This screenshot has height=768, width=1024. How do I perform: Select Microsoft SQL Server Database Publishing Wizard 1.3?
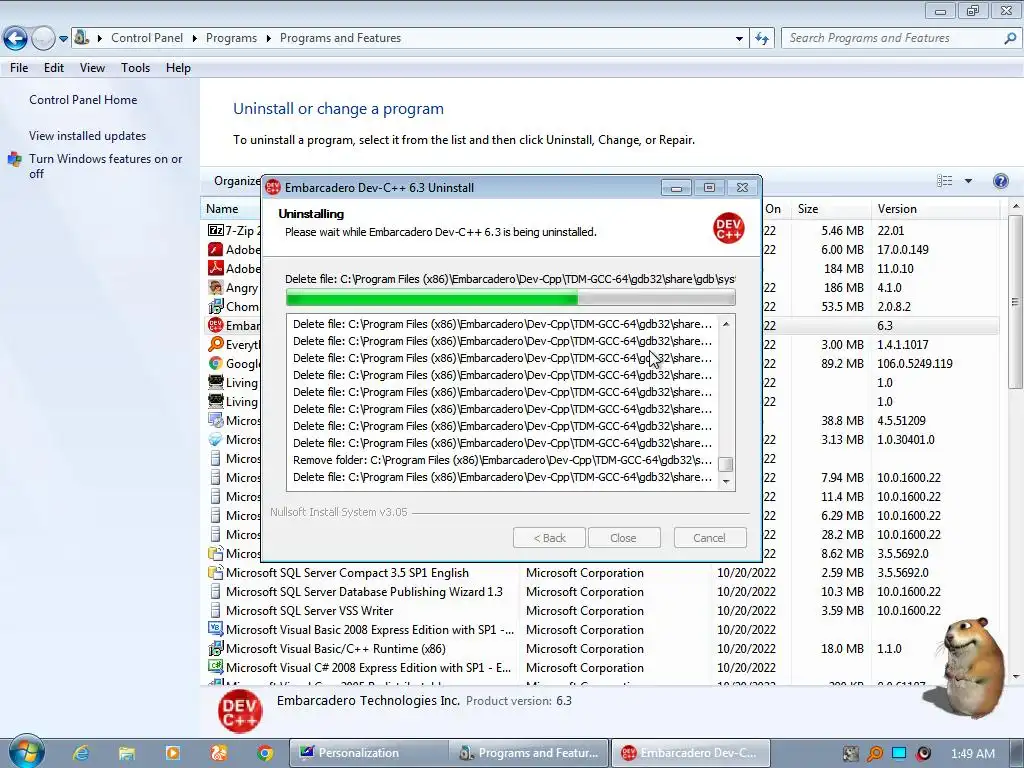364,592
